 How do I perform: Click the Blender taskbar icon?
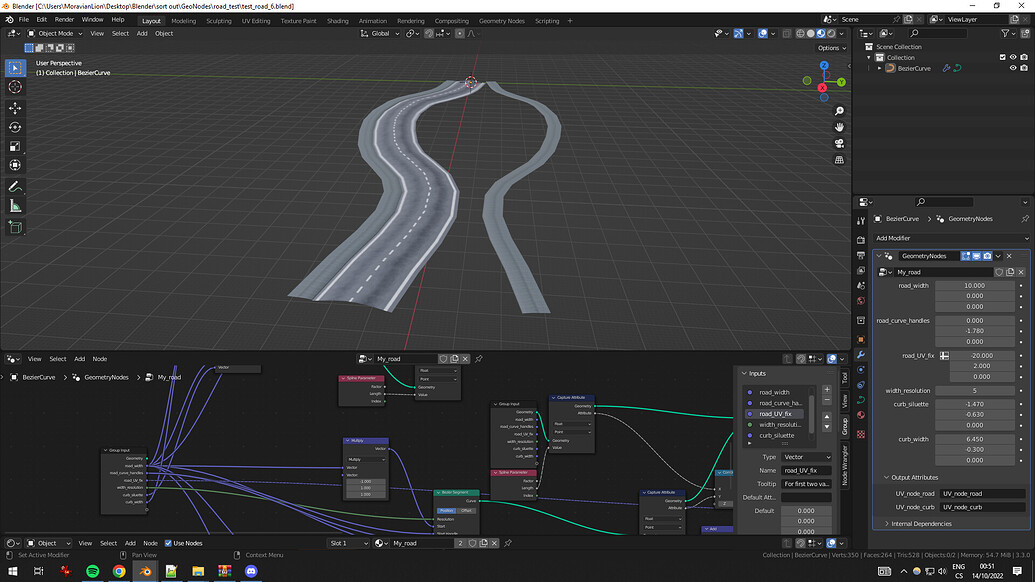[145, 571]
